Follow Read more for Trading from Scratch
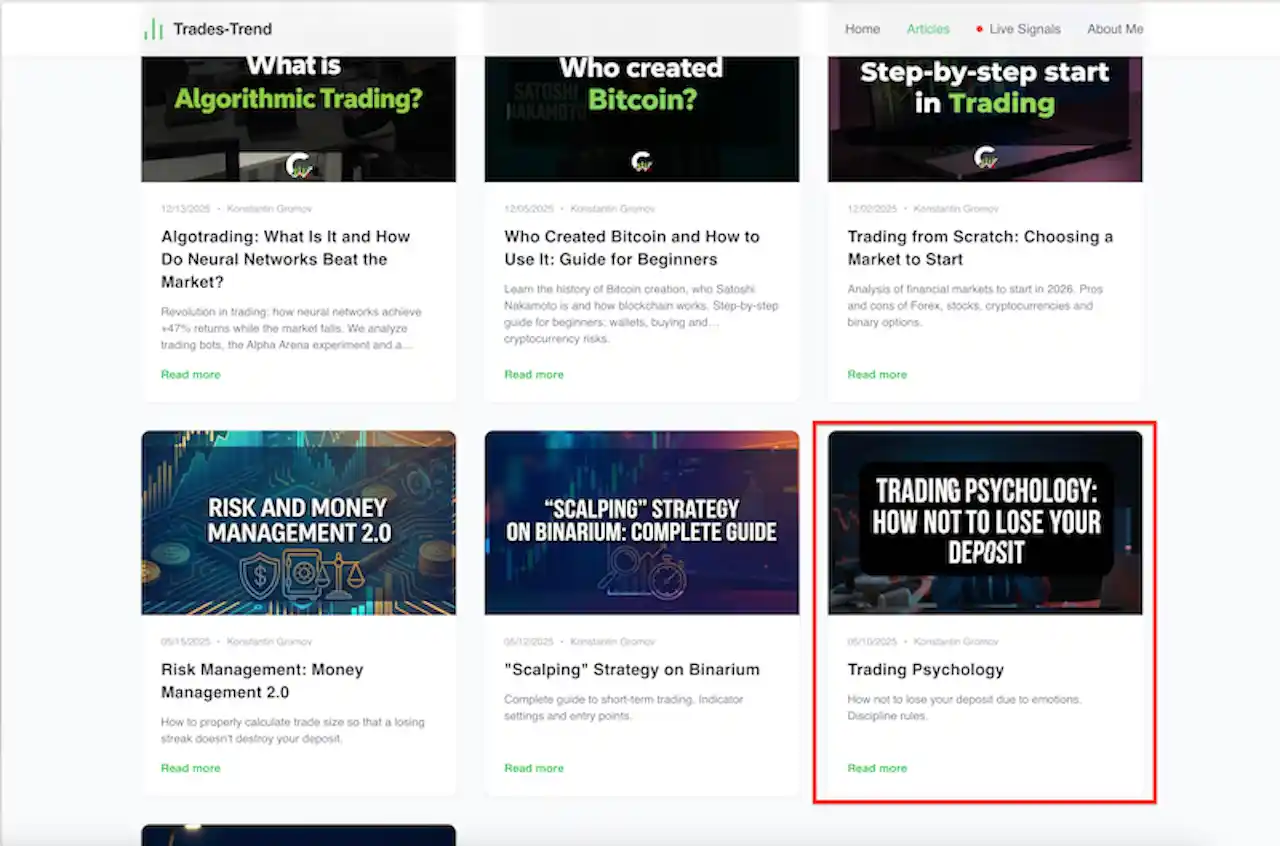This screenshot has width=1280, height=846. [x=877, y=374]
